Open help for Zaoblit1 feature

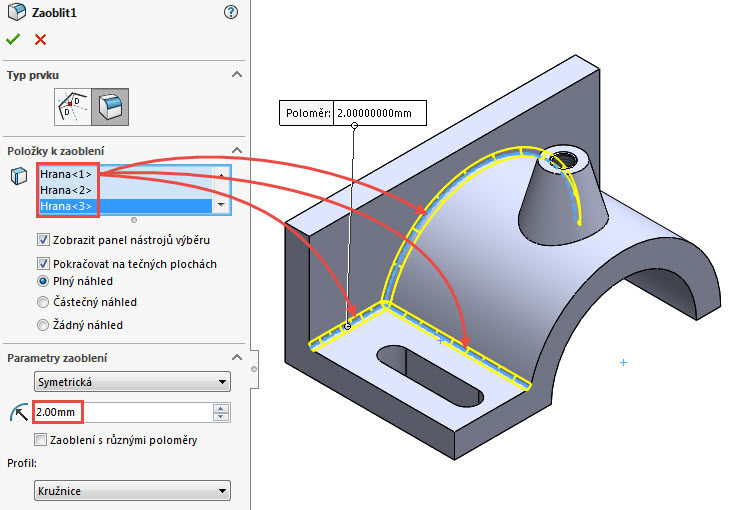(231, 12)
